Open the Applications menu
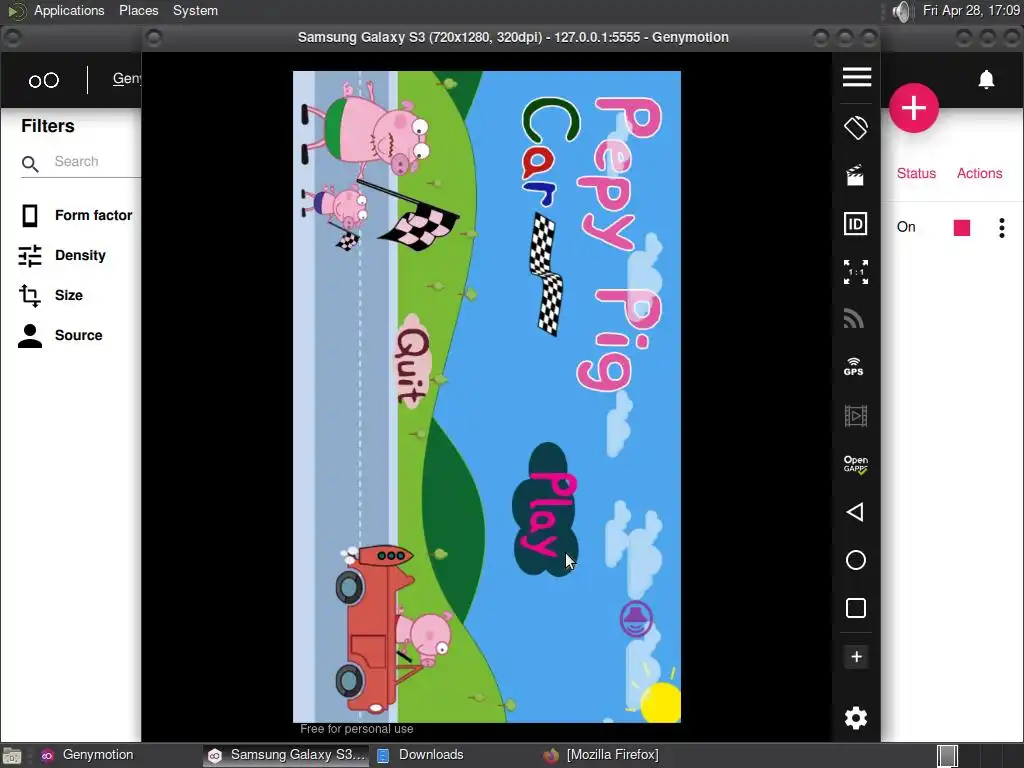The image size is (1024, 768). [x=69, y=10]
